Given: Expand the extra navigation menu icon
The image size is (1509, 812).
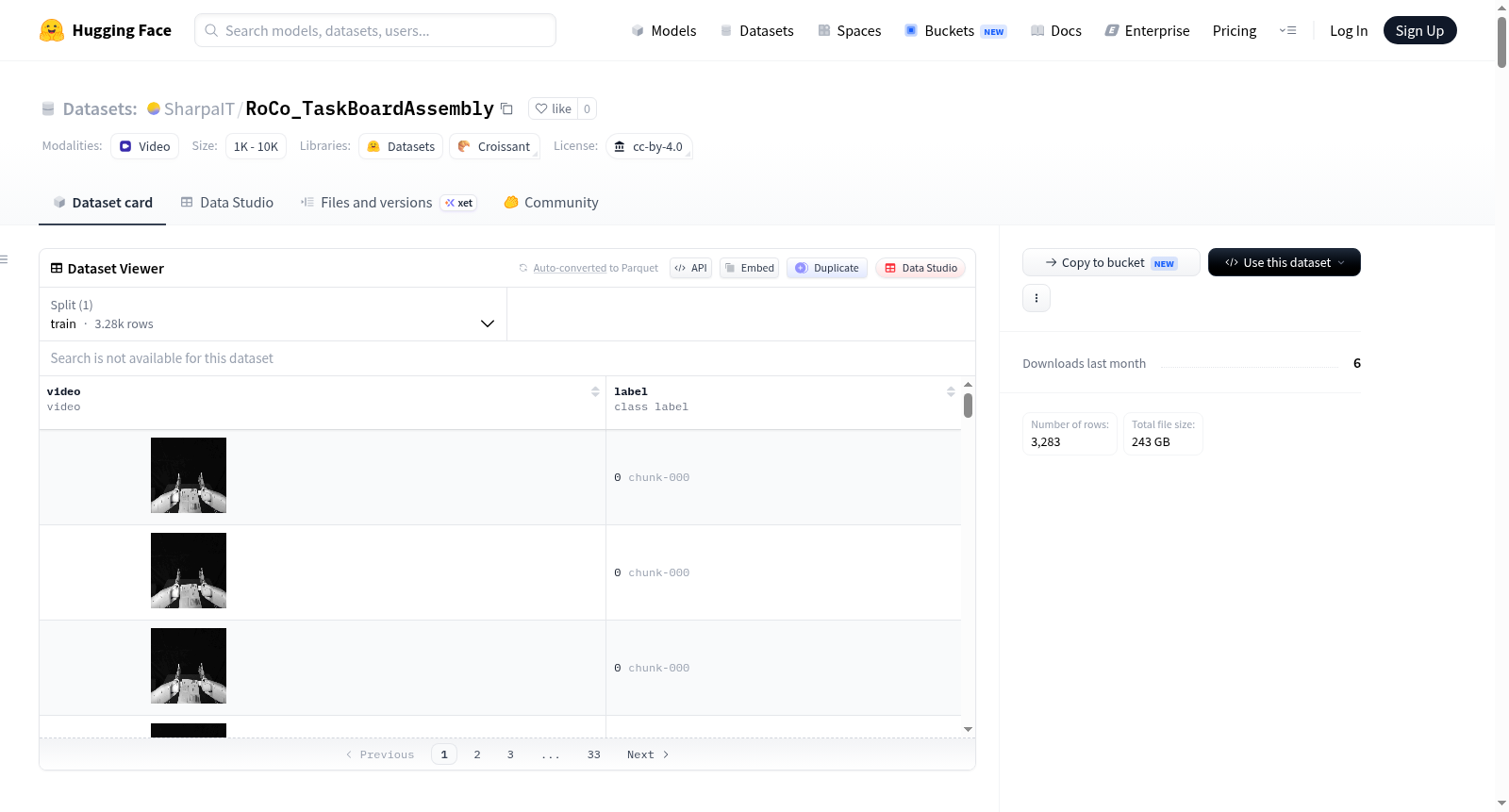Looking at the screenshot, I should (x=1287, y=30).
